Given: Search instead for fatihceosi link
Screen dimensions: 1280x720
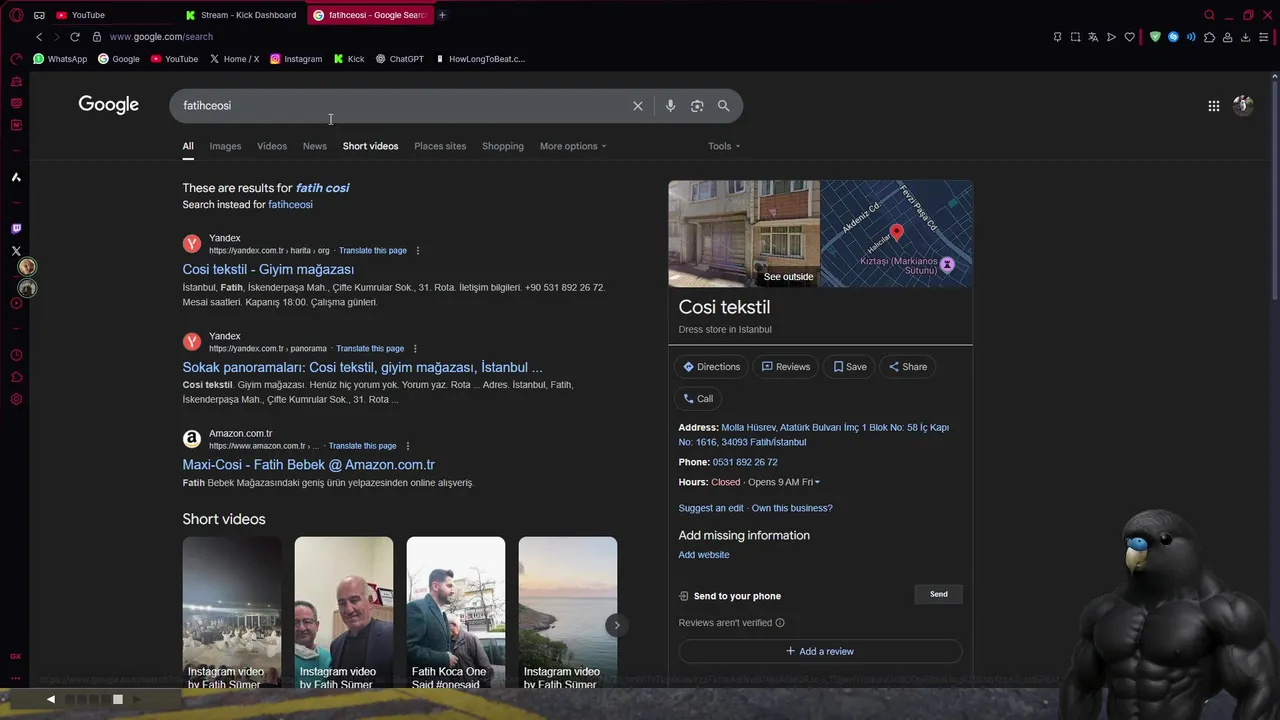Looking at the screenshot, I should coord(290,205).
